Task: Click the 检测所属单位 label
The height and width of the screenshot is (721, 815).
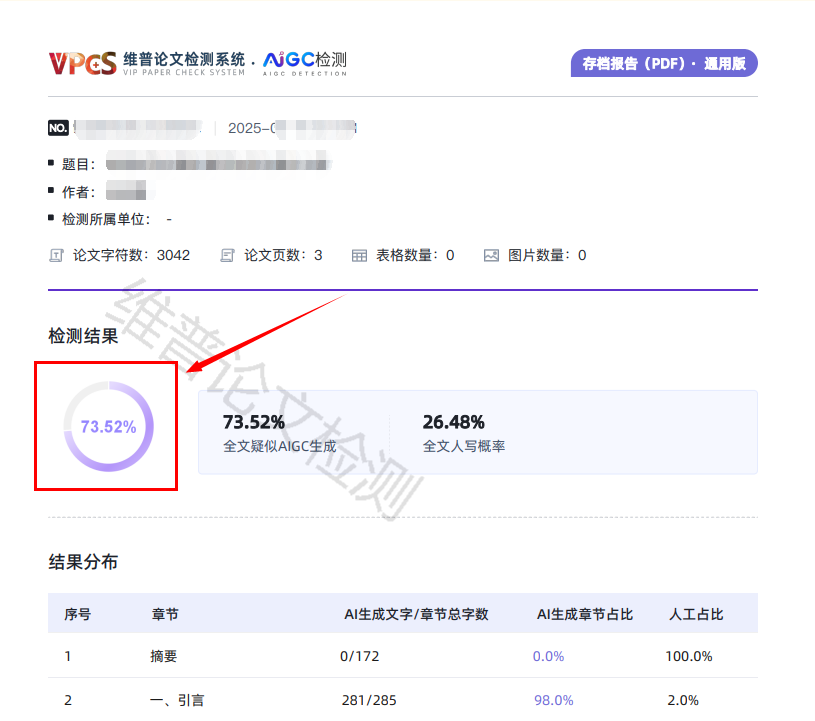Action: coord(106,219)
